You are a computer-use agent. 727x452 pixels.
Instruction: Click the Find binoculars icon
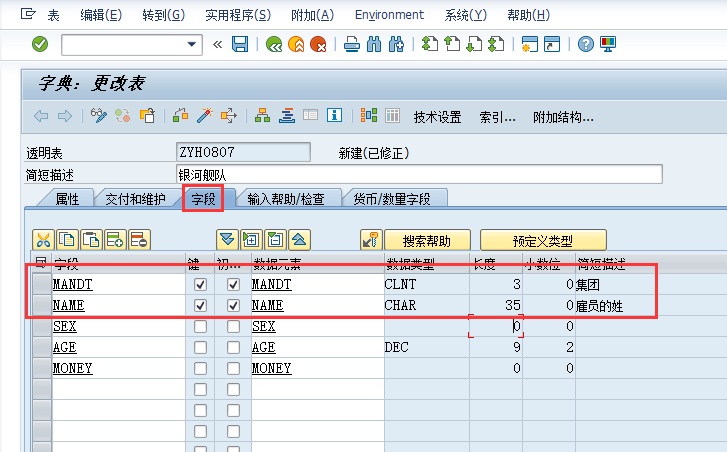click(x=374, y=45)
